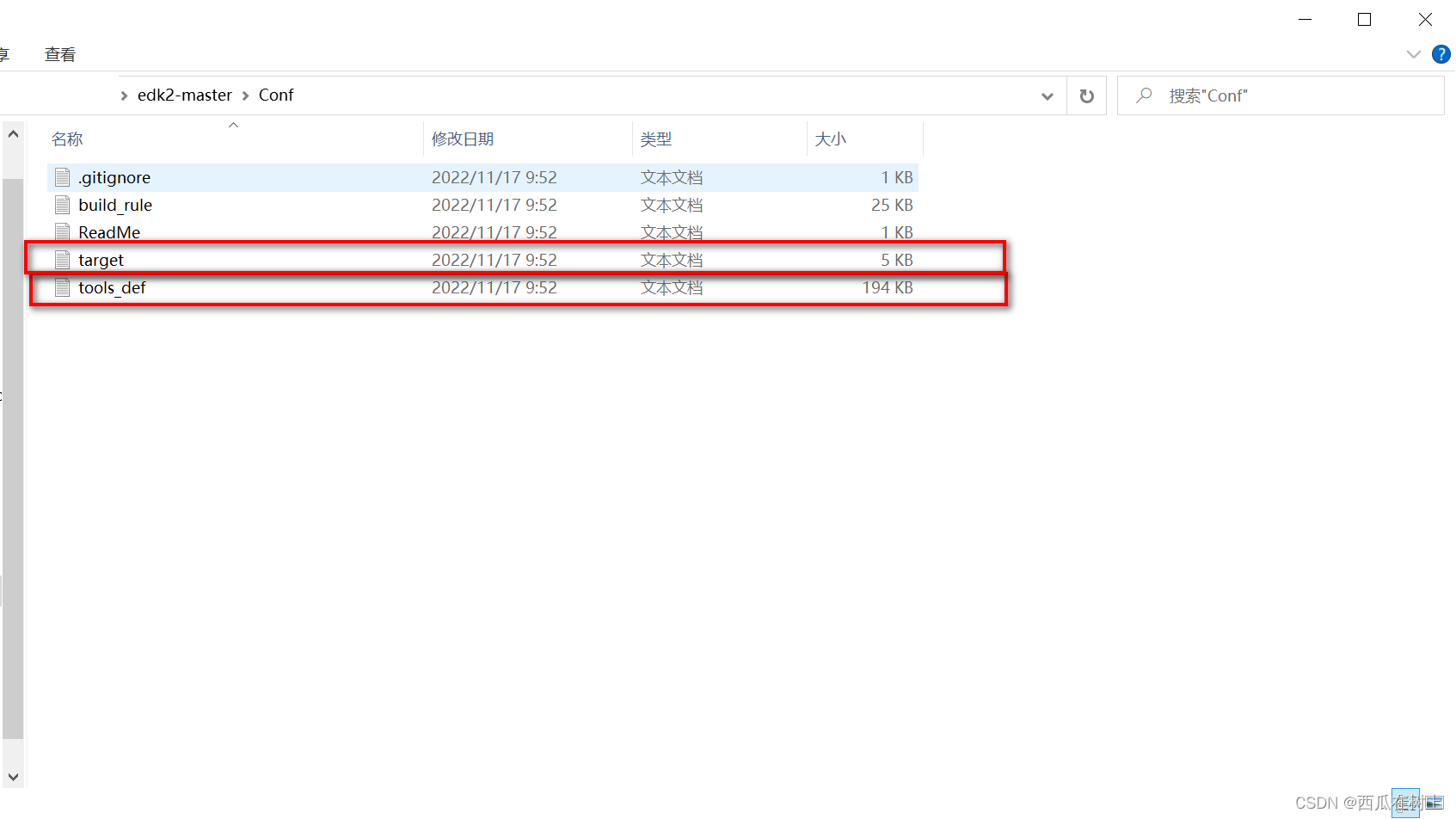Open the address bar history dropdown
Screen dimensions: 1456x819
[x=1047, y=96]
